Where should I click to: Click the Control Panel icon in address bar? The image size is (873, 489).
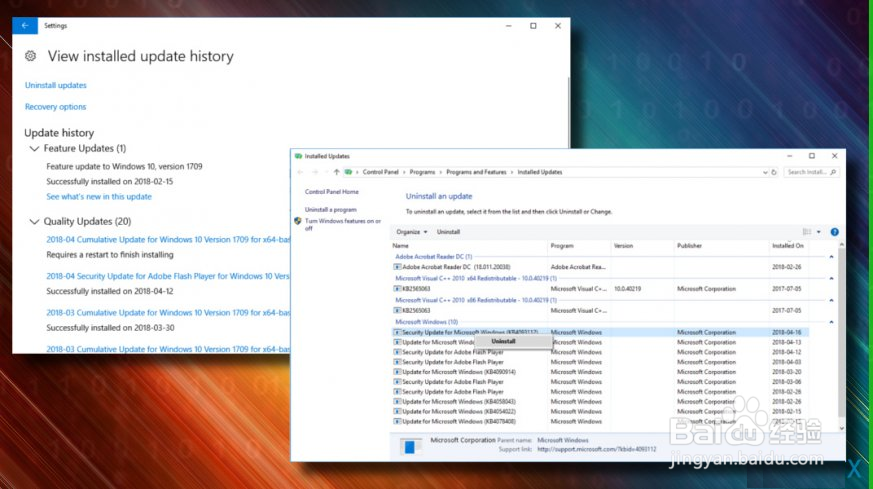pos(349,172)
